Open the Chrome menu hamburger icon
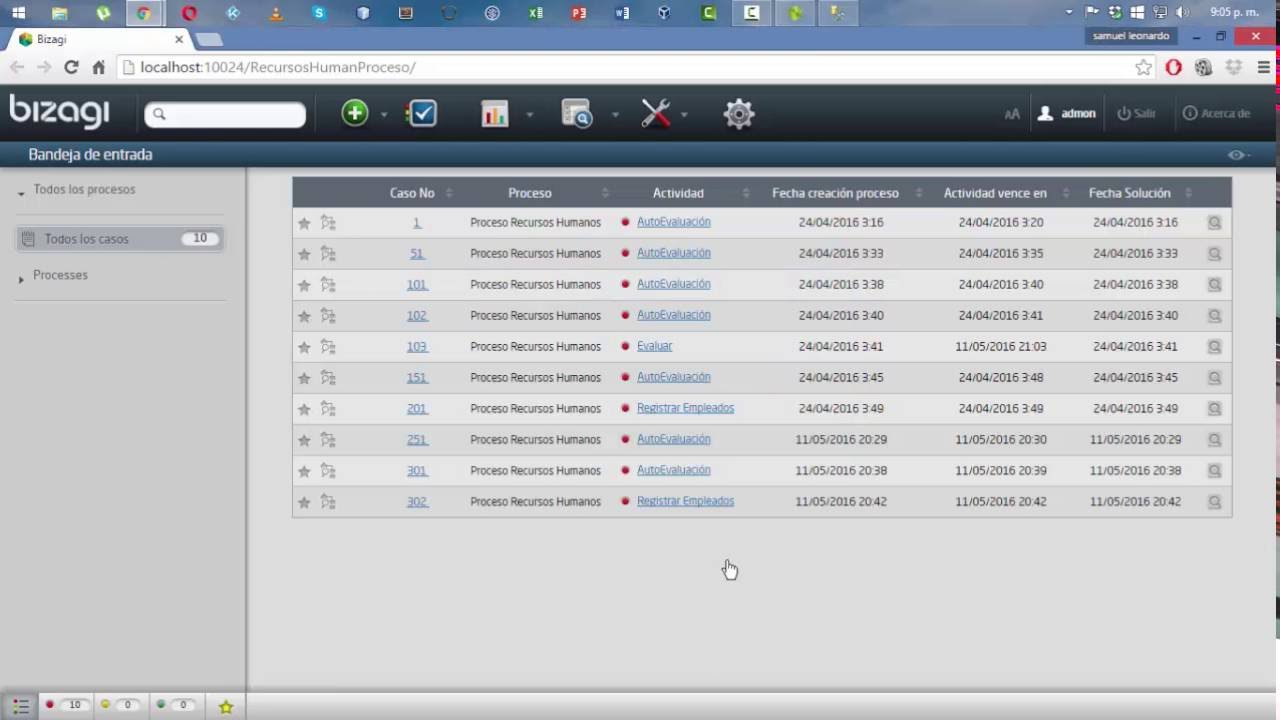The image size is (1280, 720). click(1264, 67)
